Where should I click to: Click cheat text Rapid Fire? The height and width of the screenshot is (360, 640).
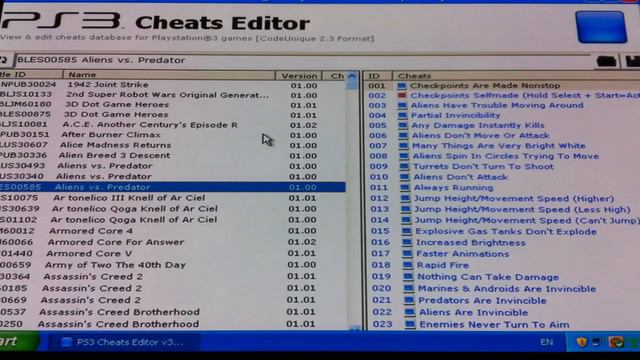[x=443, y=265]
